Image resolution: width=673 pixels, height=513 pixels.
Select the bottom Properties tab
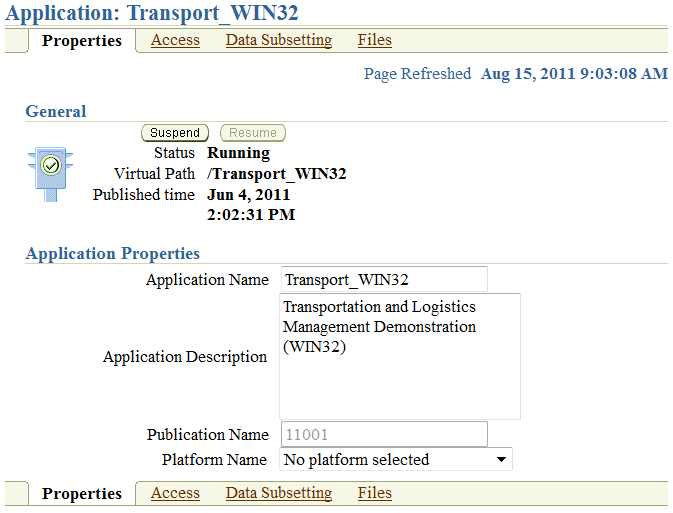pyautogui.click(x=82, y=494)
